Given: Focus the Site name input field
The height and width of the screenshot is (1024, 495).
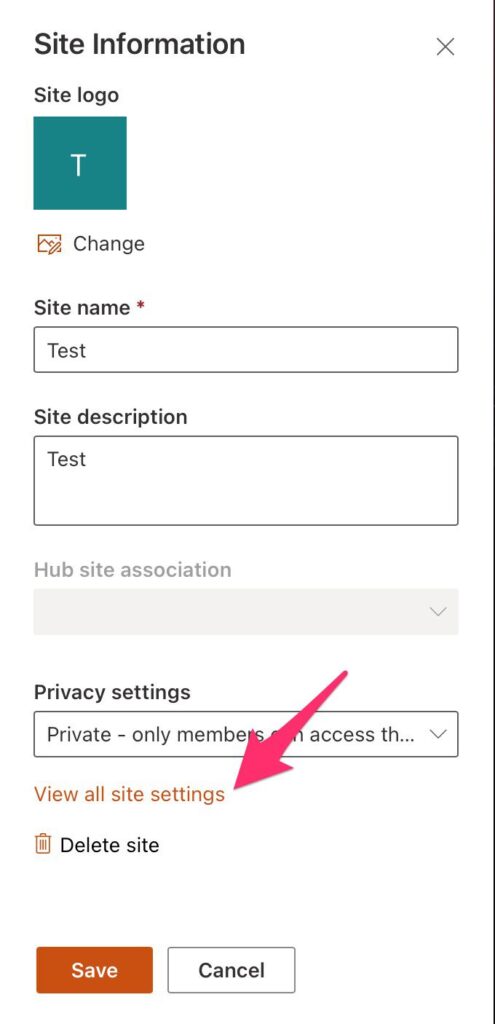Looking at the screenshot, I should click(246, 350).
